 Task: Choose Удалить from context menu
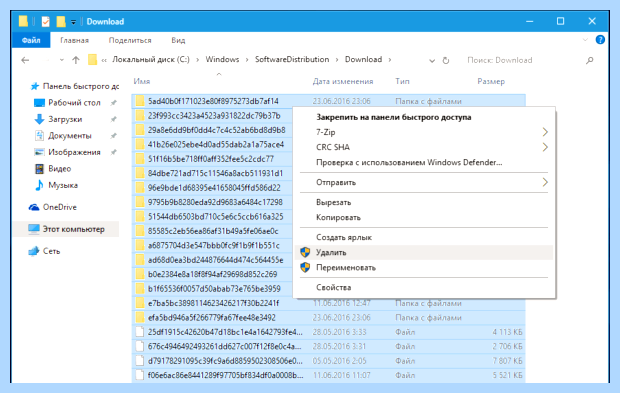424,252
